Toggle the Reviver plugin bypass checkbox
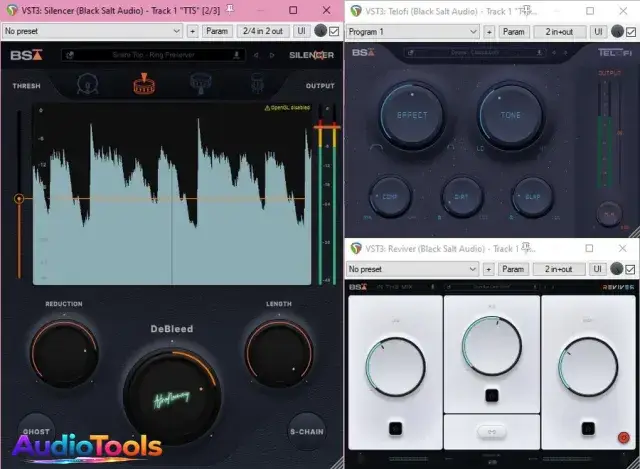The height and width of the screenshot is (469, 640). pyautogui.click(x=630, y=269)
